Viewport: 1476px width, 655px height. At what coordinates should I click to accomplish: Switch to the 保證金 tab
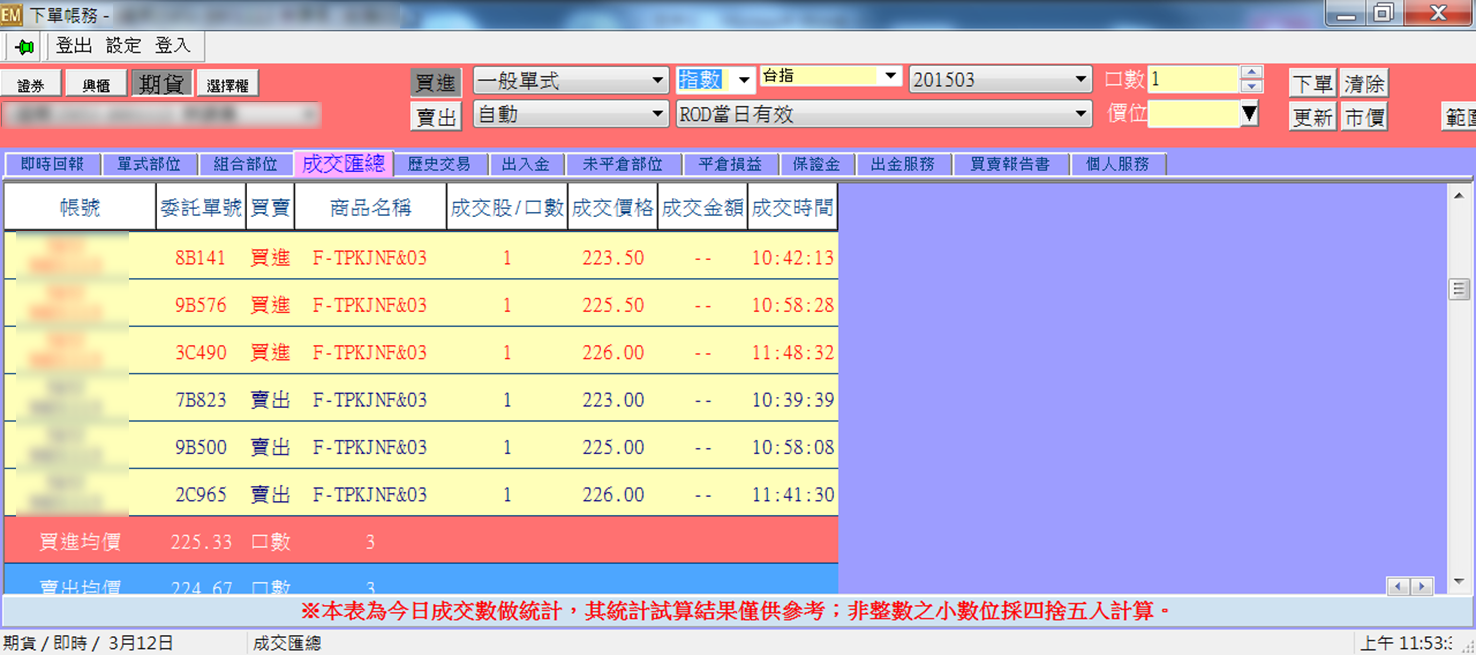pyautogui.click(x=817, y=164)
